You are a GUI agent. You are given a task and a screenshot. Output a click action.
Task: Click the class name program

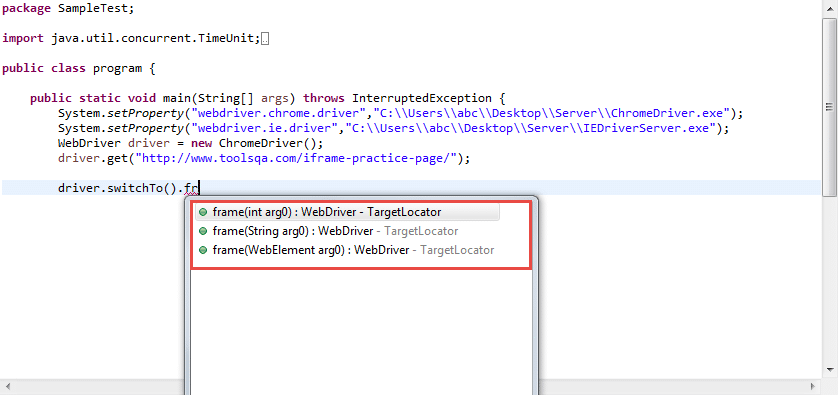(x=117, y=68)
